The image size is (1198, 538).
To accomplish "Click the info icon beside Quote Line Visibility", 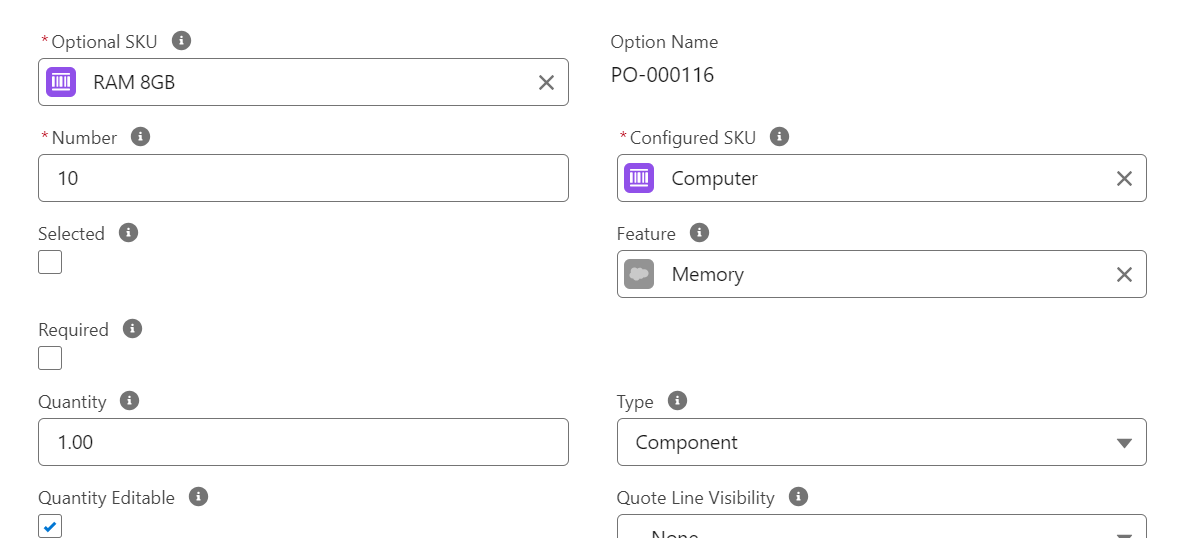I will coord(798,497).
